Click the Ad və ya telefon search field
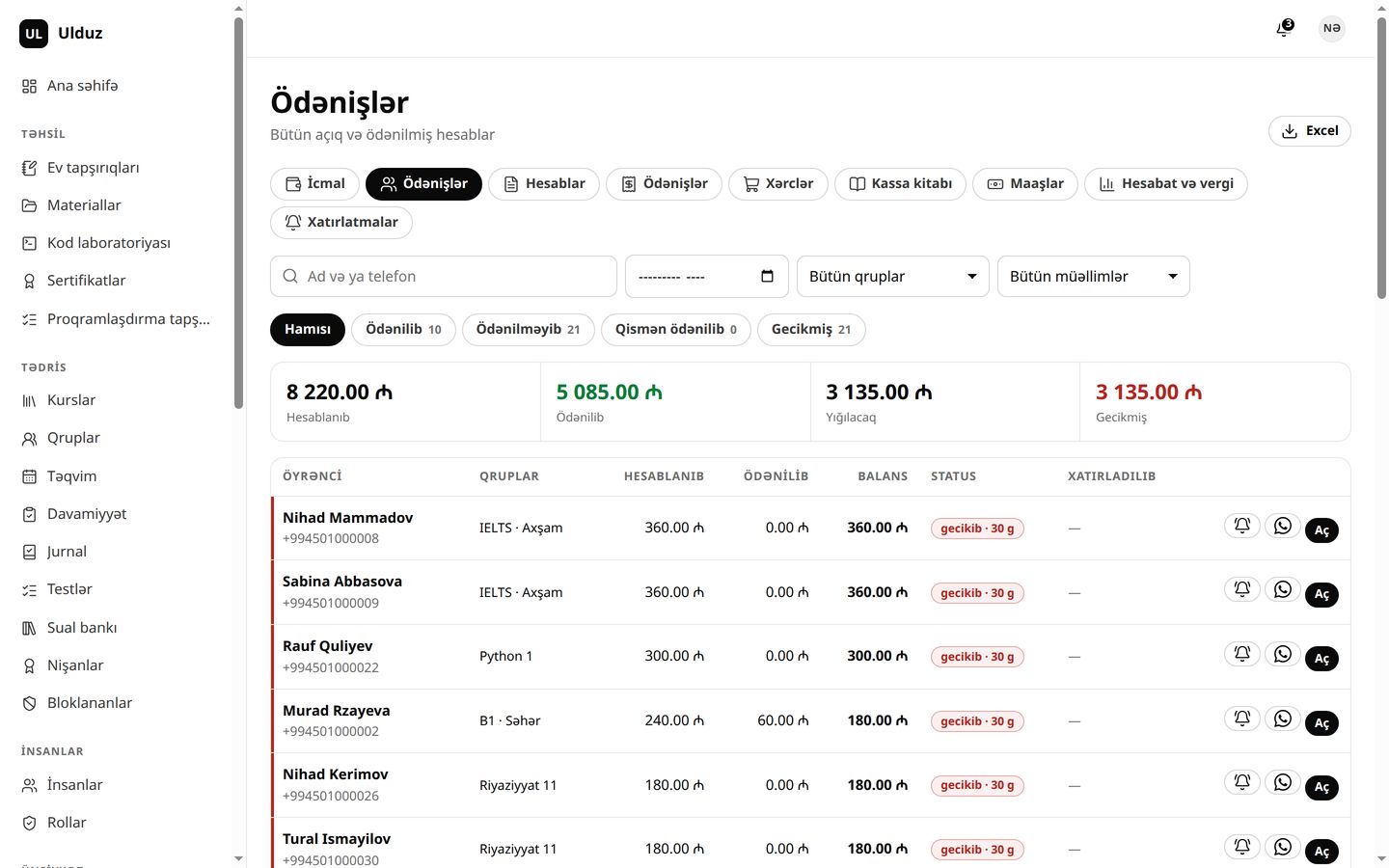Viewport: 1389px width, 868px height. tap(444, 277)
